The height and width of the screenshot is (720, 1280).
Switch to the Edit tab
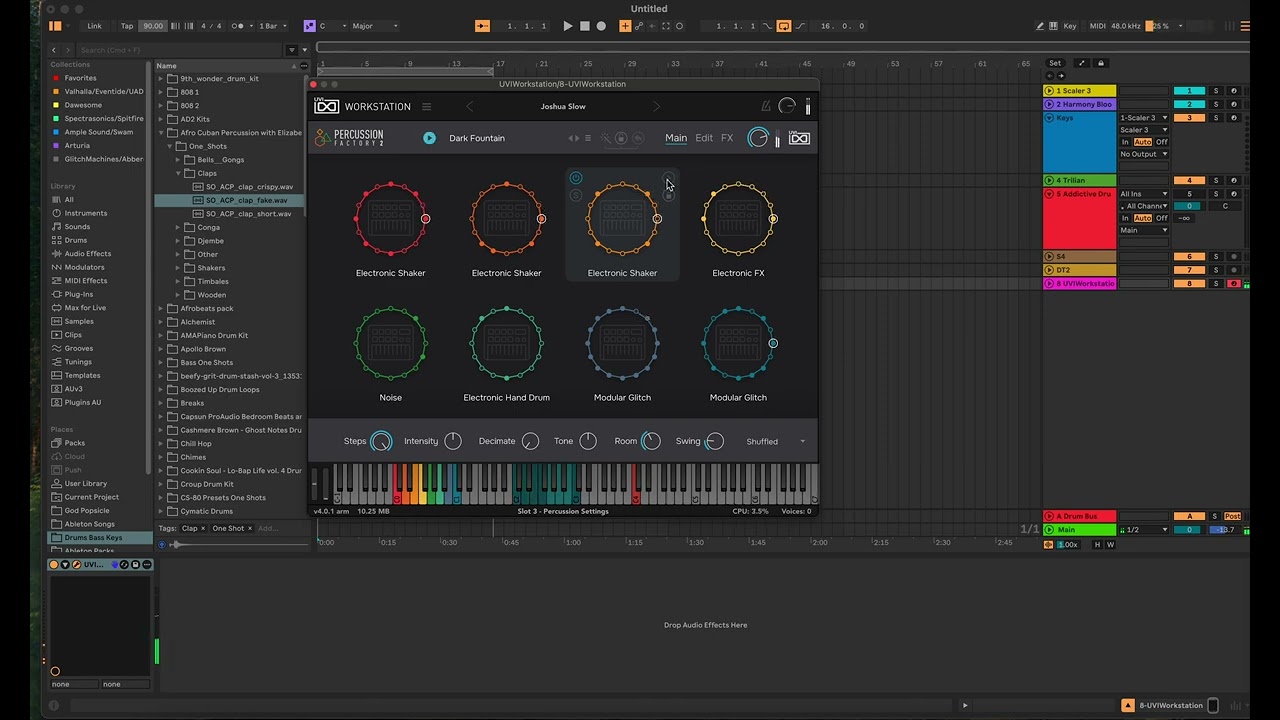704,138
